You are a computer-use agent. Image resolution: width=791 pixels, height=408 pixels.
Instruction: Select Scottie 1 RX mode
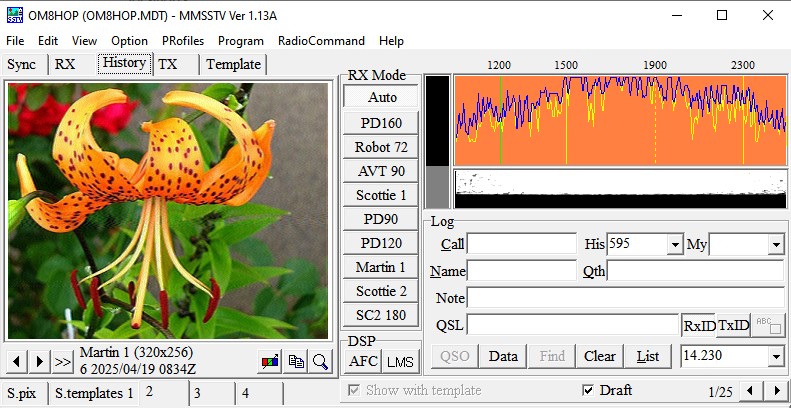pos(381,195)
